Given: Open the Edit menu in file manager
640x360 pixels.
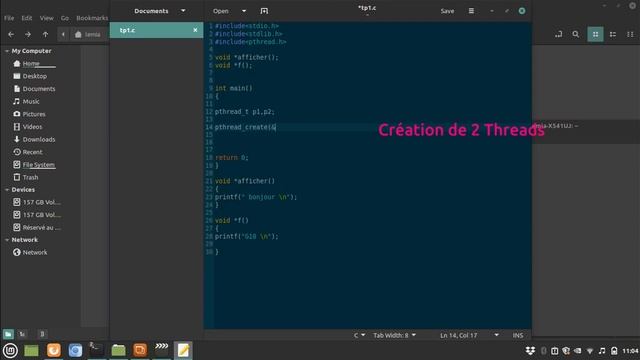Looking at the screenshot, I should pos(27,18).
